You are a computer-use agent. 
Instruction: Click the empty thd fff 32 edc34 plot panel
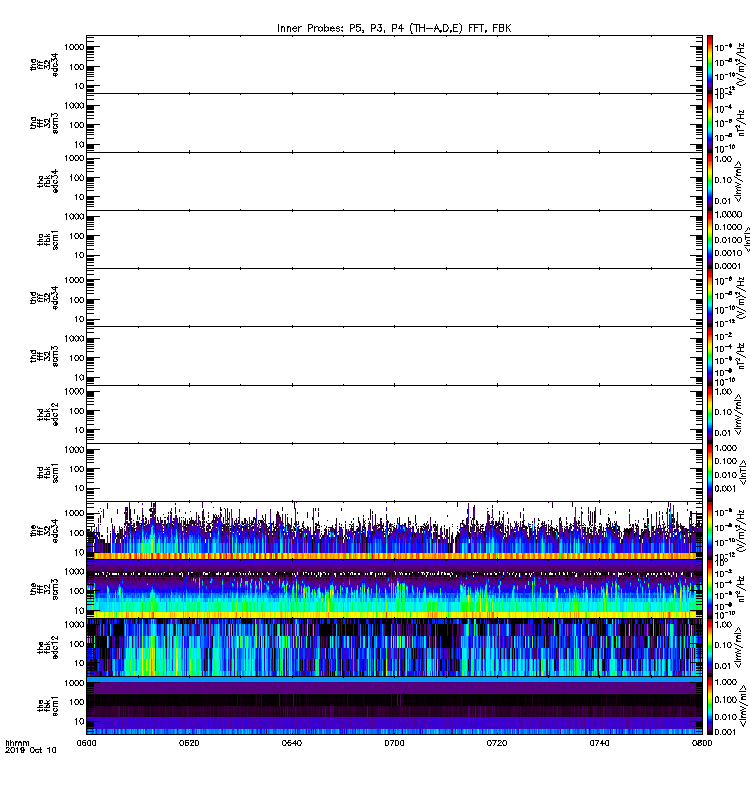click(394, 297)
